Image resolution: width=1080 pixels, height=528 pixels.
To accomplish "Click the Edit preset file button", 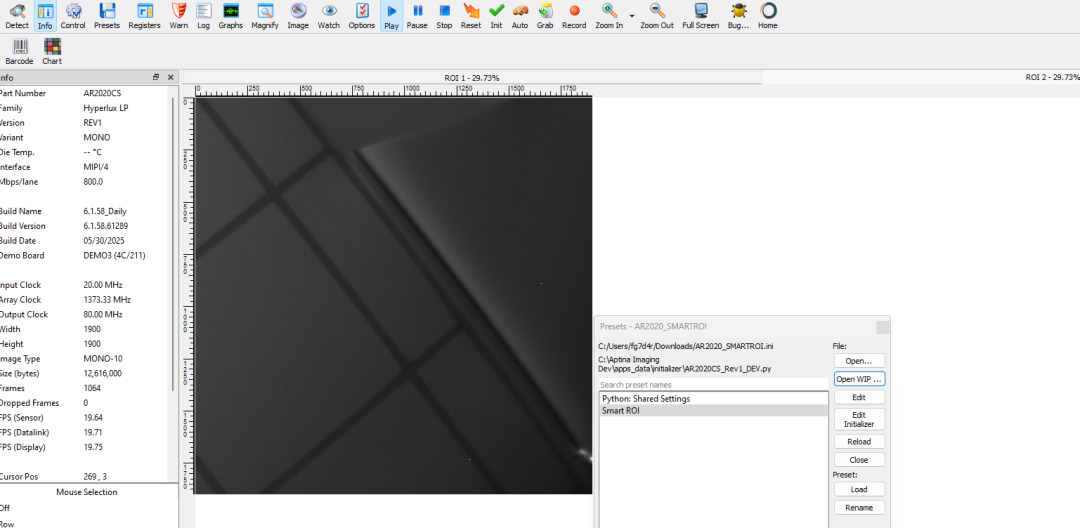I will point(859,398).
